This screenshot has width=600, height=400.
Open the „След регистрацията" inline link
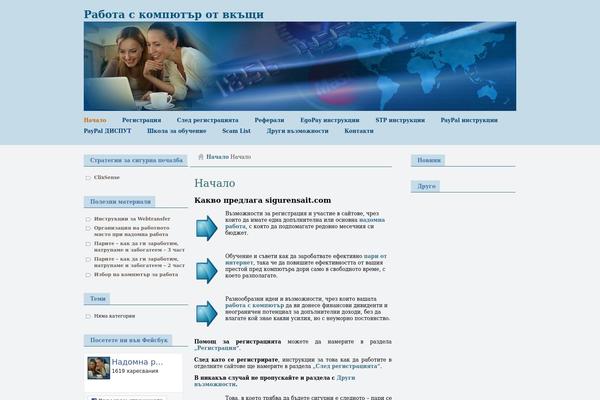tap(346, 366)
